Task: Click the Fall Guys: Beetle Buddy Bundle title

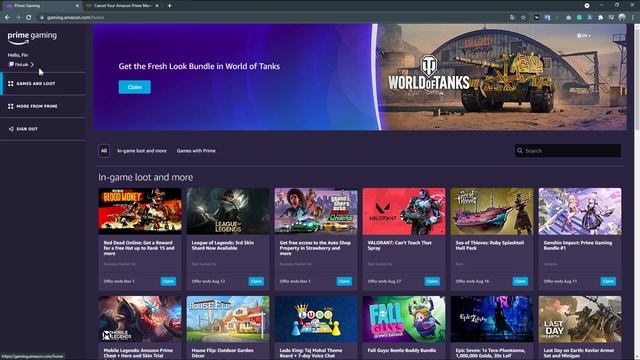Action: (x=402, y=350)
